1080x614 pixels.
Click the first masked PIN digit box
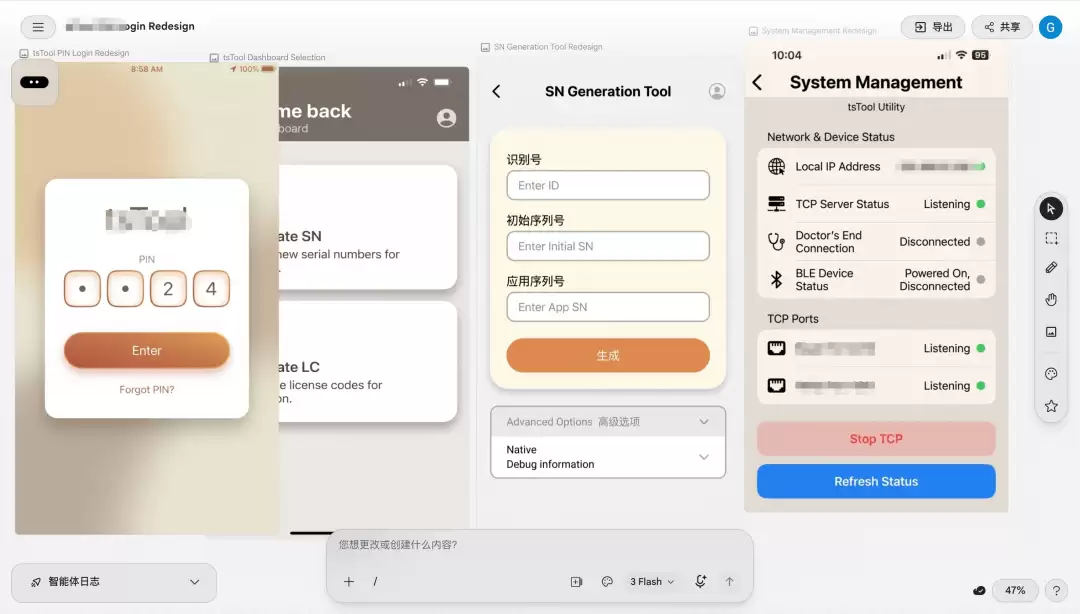82,289
